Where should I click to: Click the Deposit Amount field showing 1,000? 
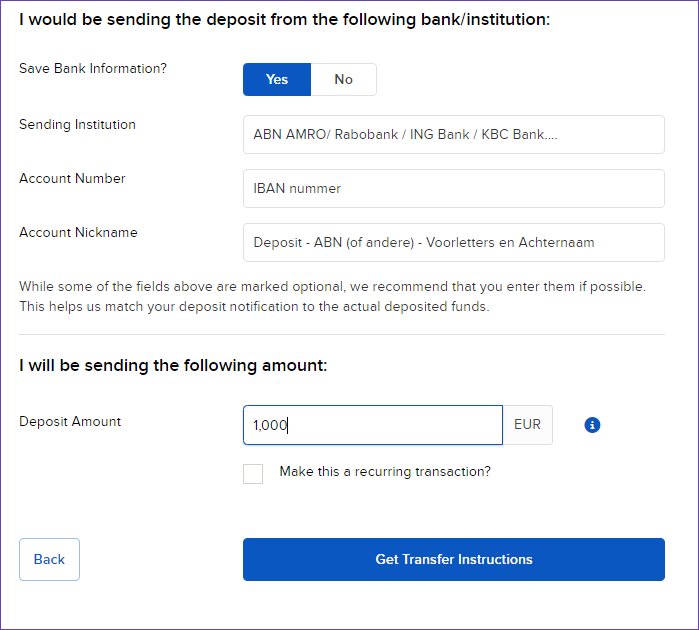click(x=373, y=425)
